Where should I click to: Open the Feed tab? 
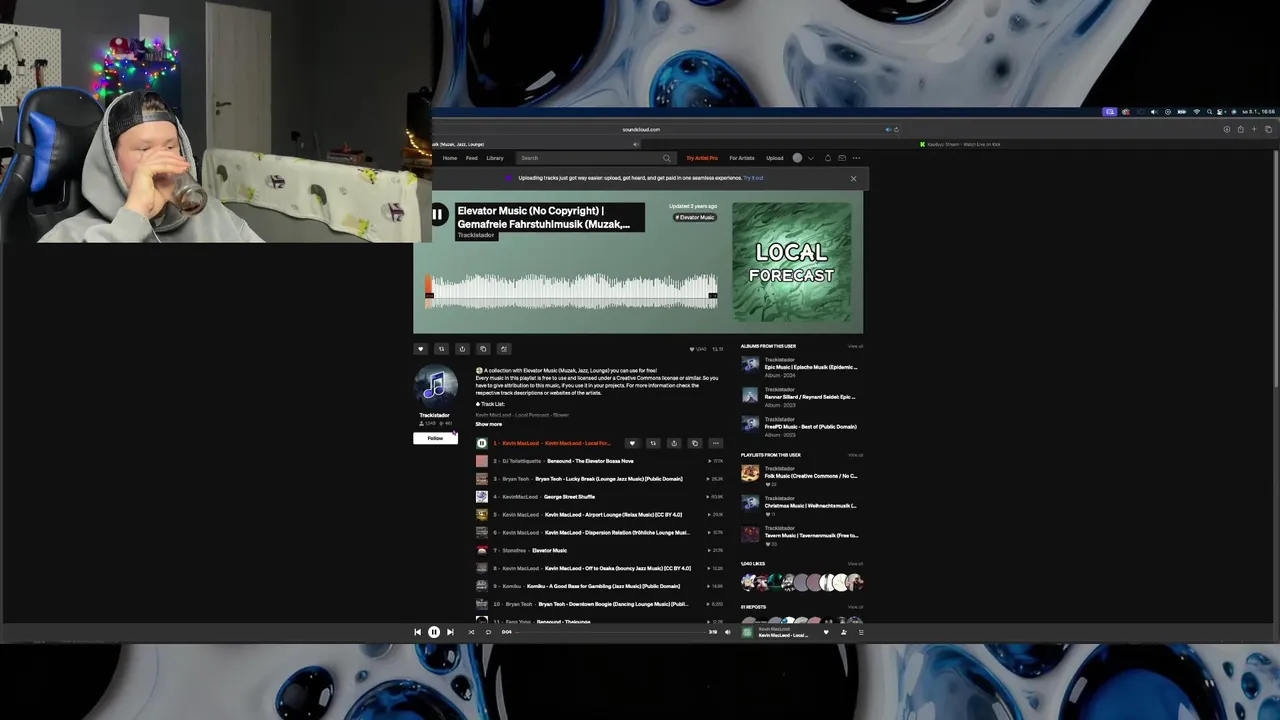pyautogui.click(x=472, y=158)
